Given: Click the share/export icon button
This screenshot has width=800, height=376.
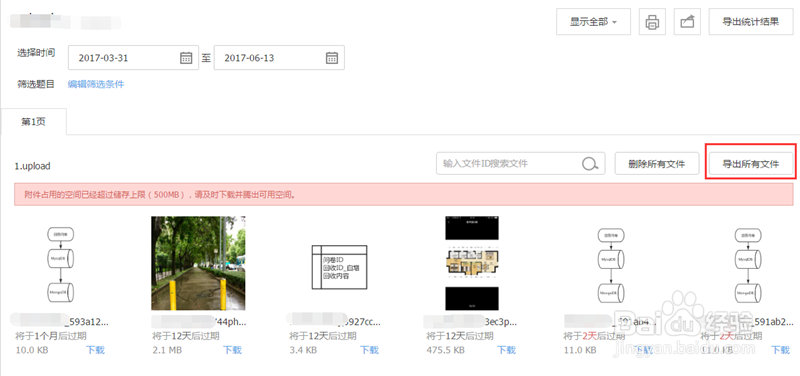Looking at the screenshot, I should (687, 22).
